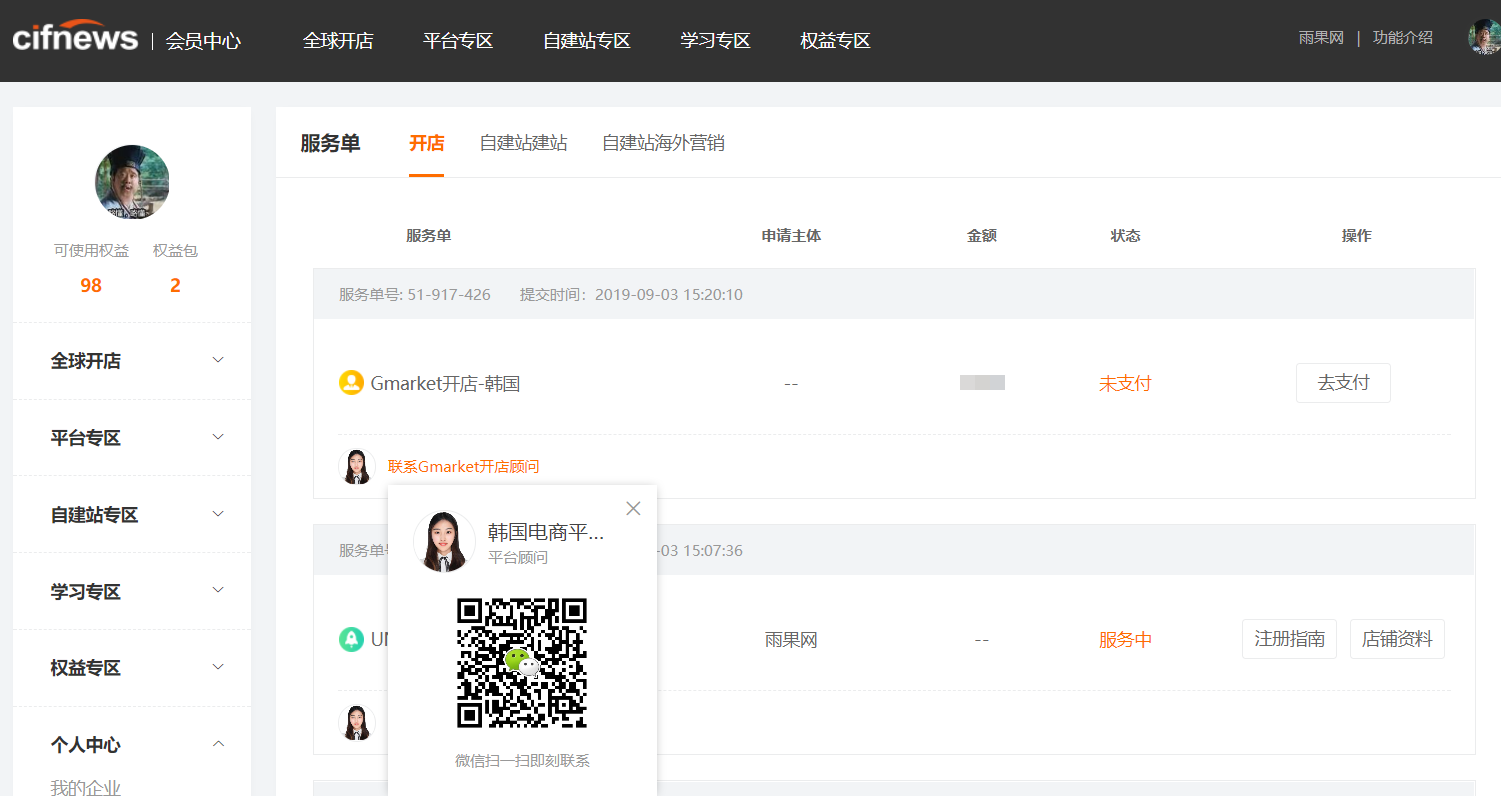Viewport: 1501px width, 796px height.
Task: Click the green rocket service icon
Action: pyautogui.click(x=351, y=639)
